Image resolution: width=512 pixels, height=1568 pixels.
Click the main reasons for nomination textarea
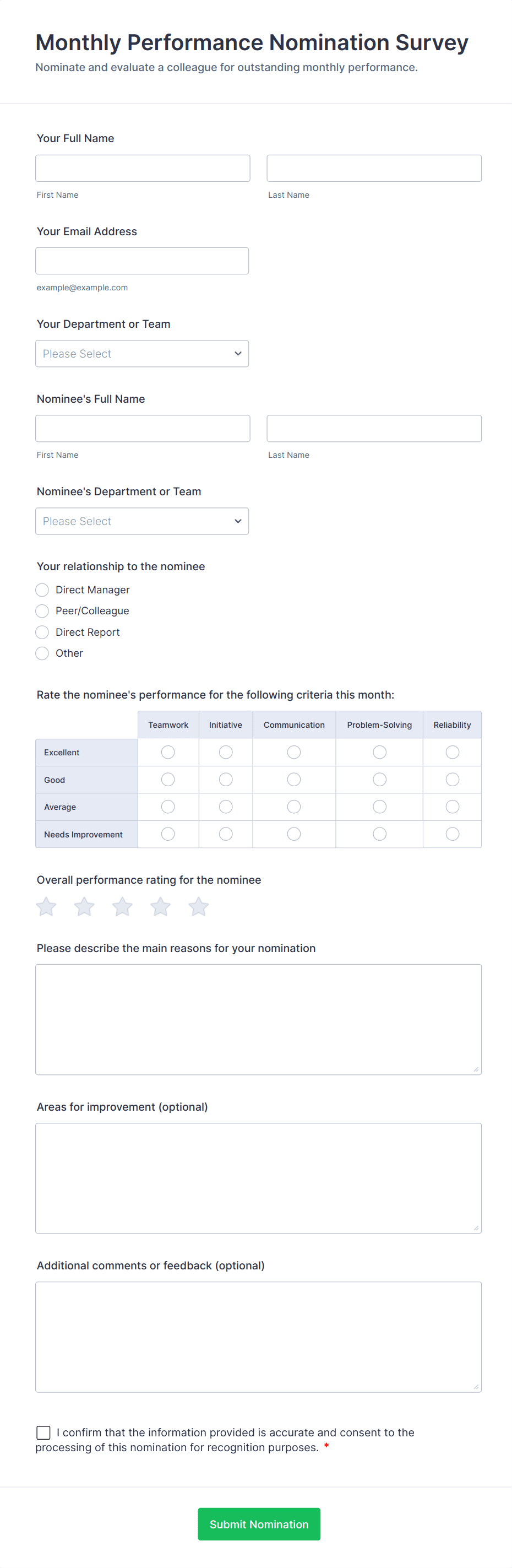tap(258, 1019)
